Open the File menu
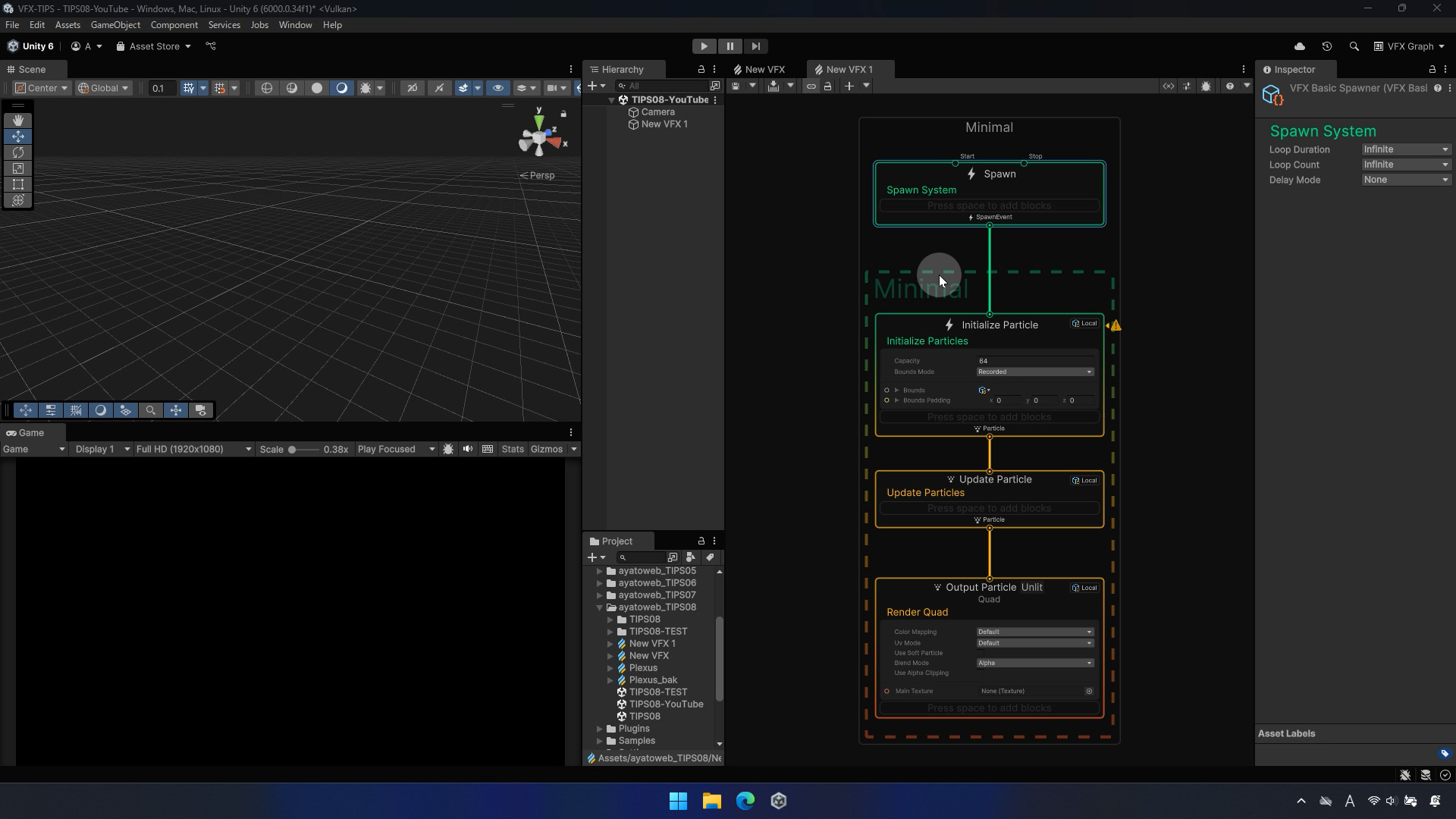 click(x=12, y=25)
